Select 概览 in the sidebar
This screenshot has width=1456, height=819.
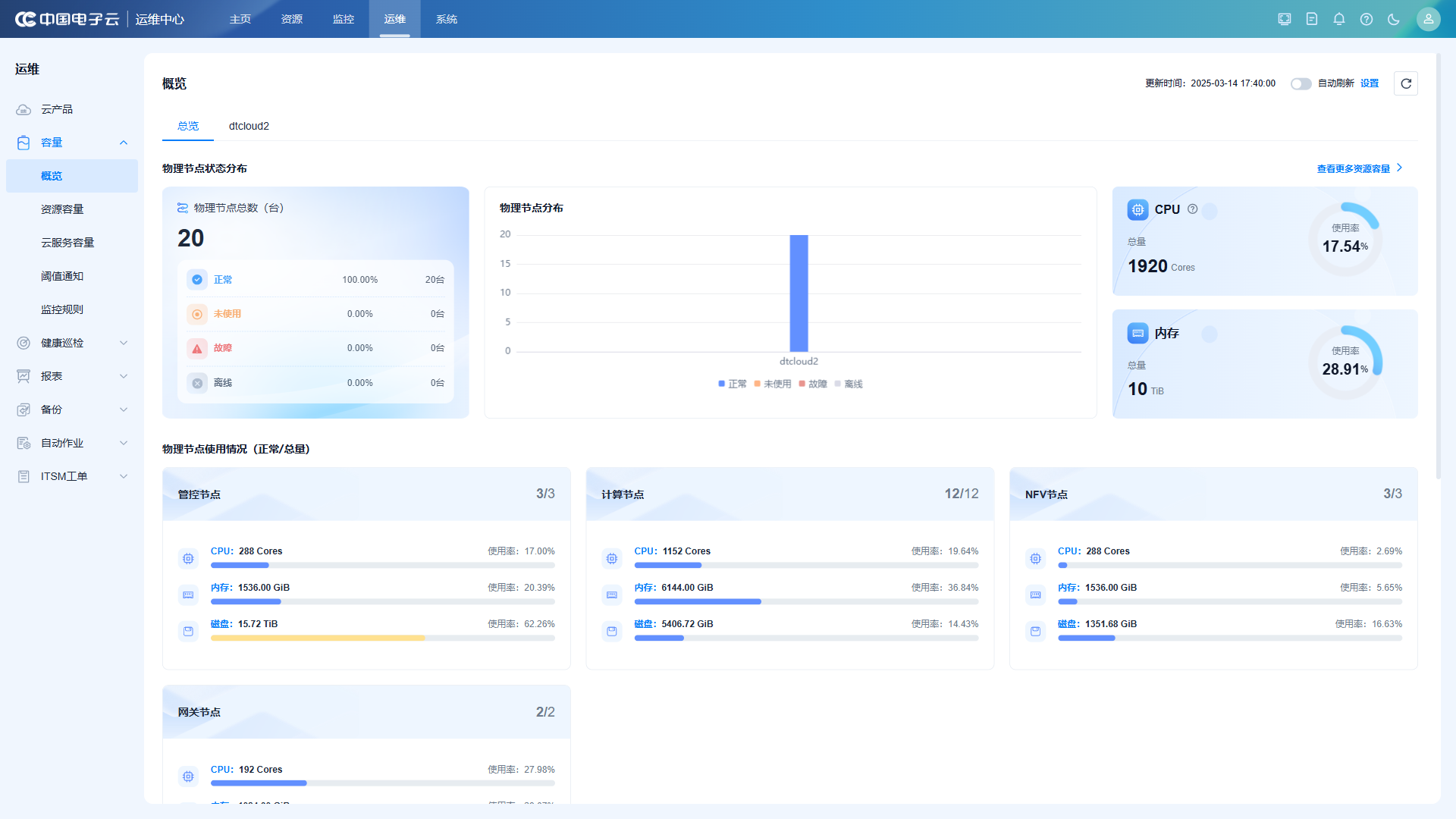coord(72,176)
